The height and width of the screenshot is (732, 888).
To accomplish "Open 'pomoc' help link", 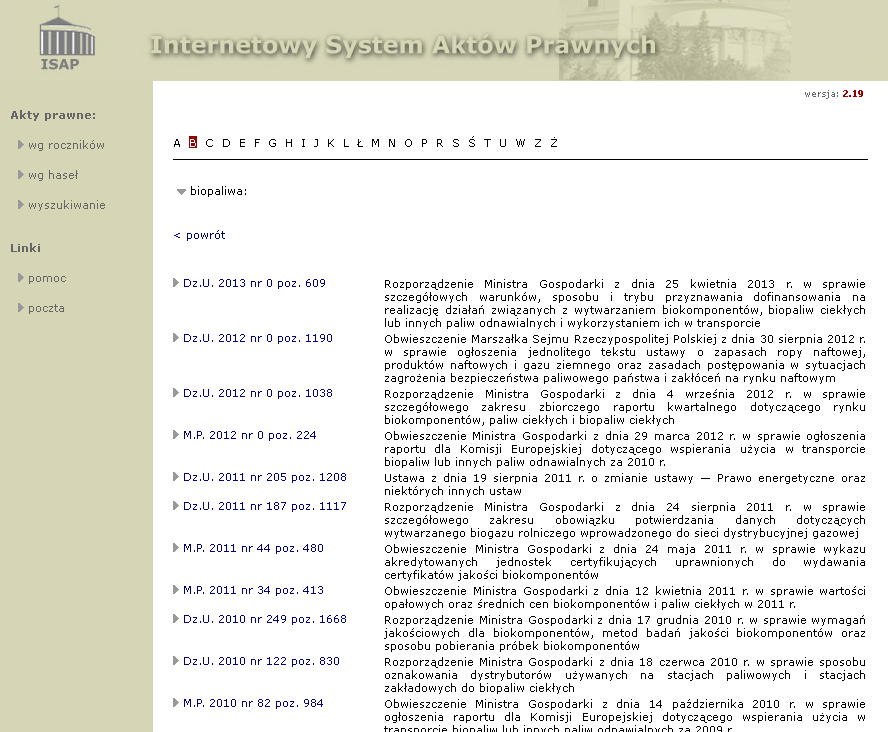I will [x=47, y=278].
